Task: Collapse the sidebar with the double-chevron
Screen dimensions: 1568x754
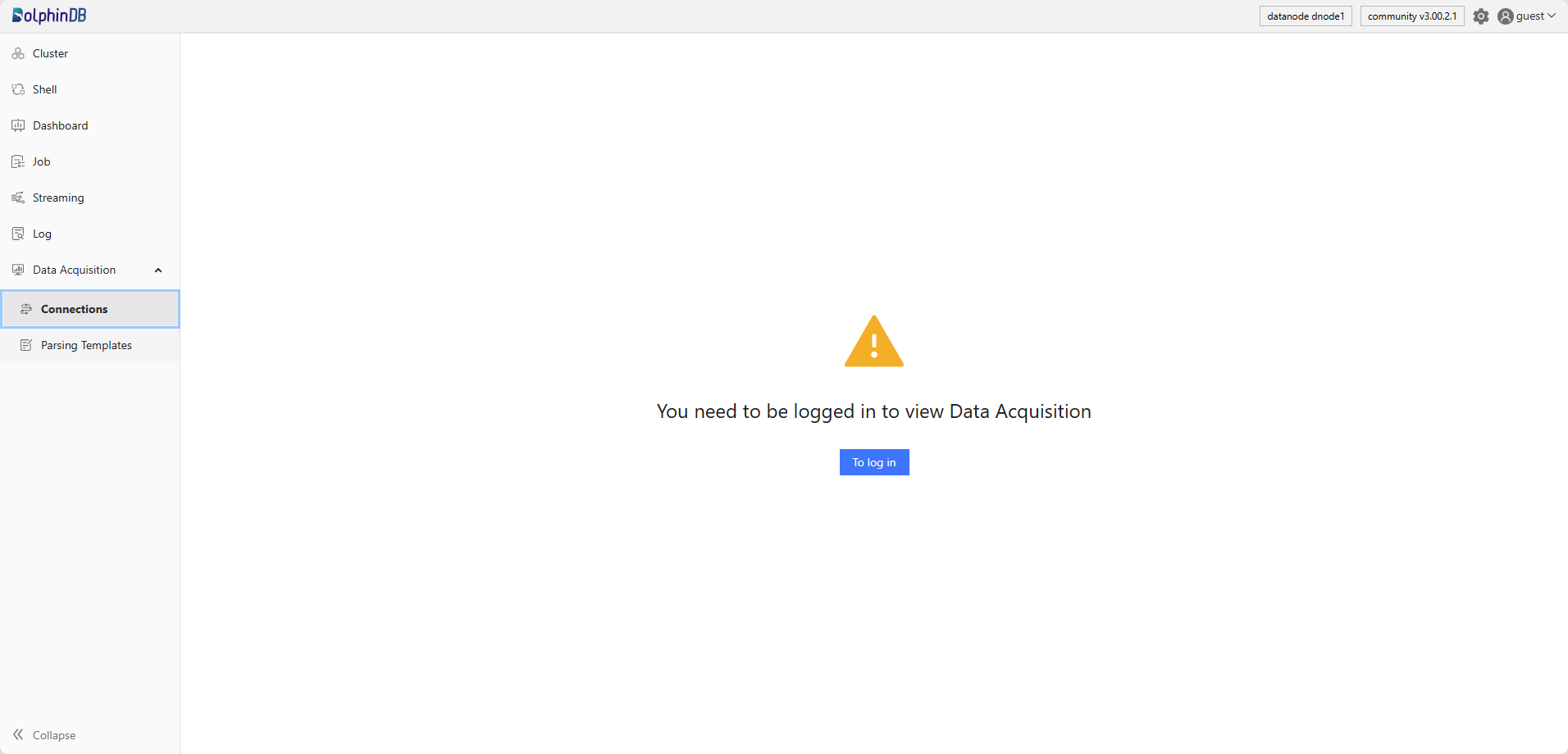Action: 18,734
